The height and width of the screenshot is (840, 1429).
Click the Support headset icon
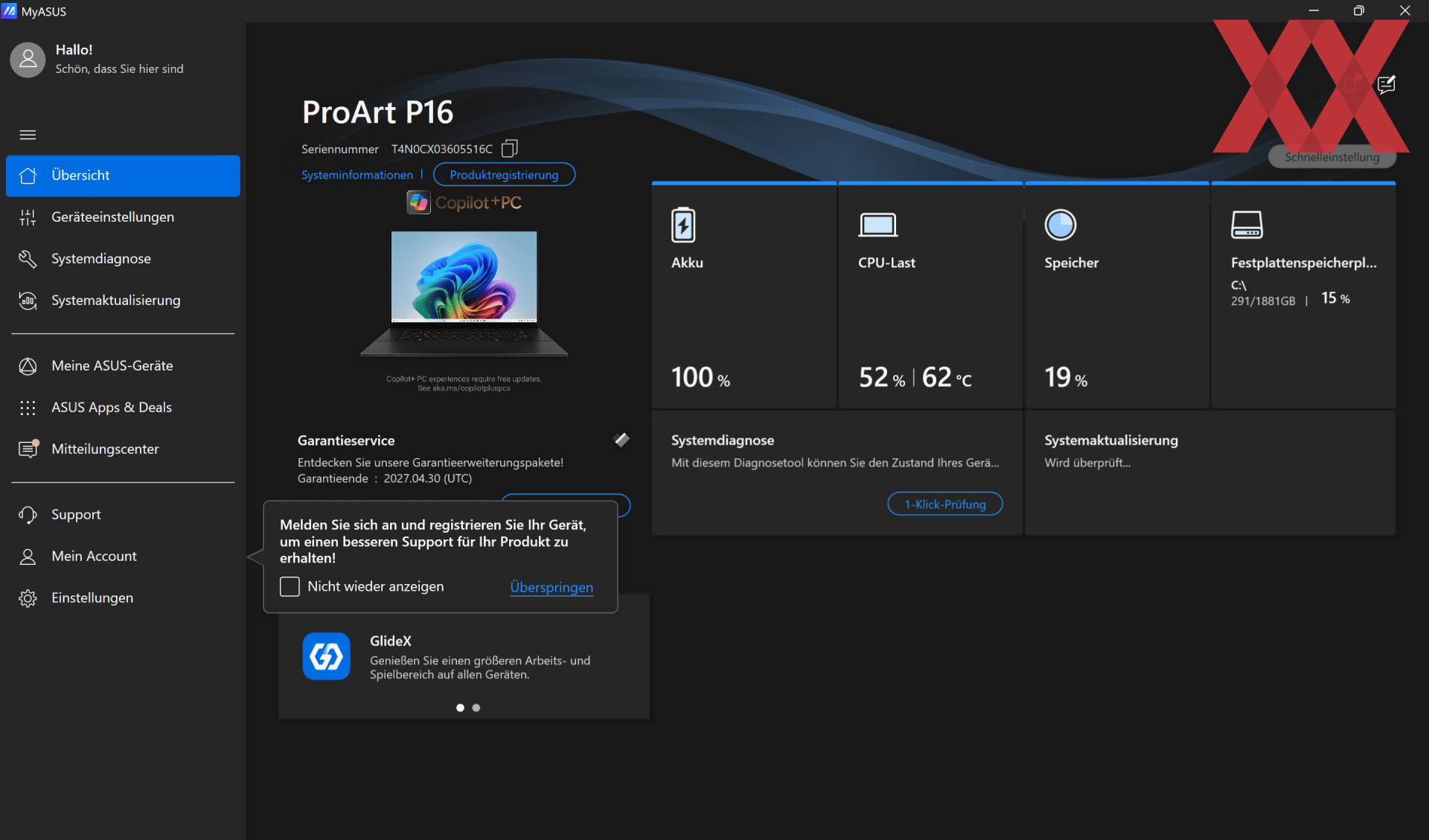(x=28, y=515)
